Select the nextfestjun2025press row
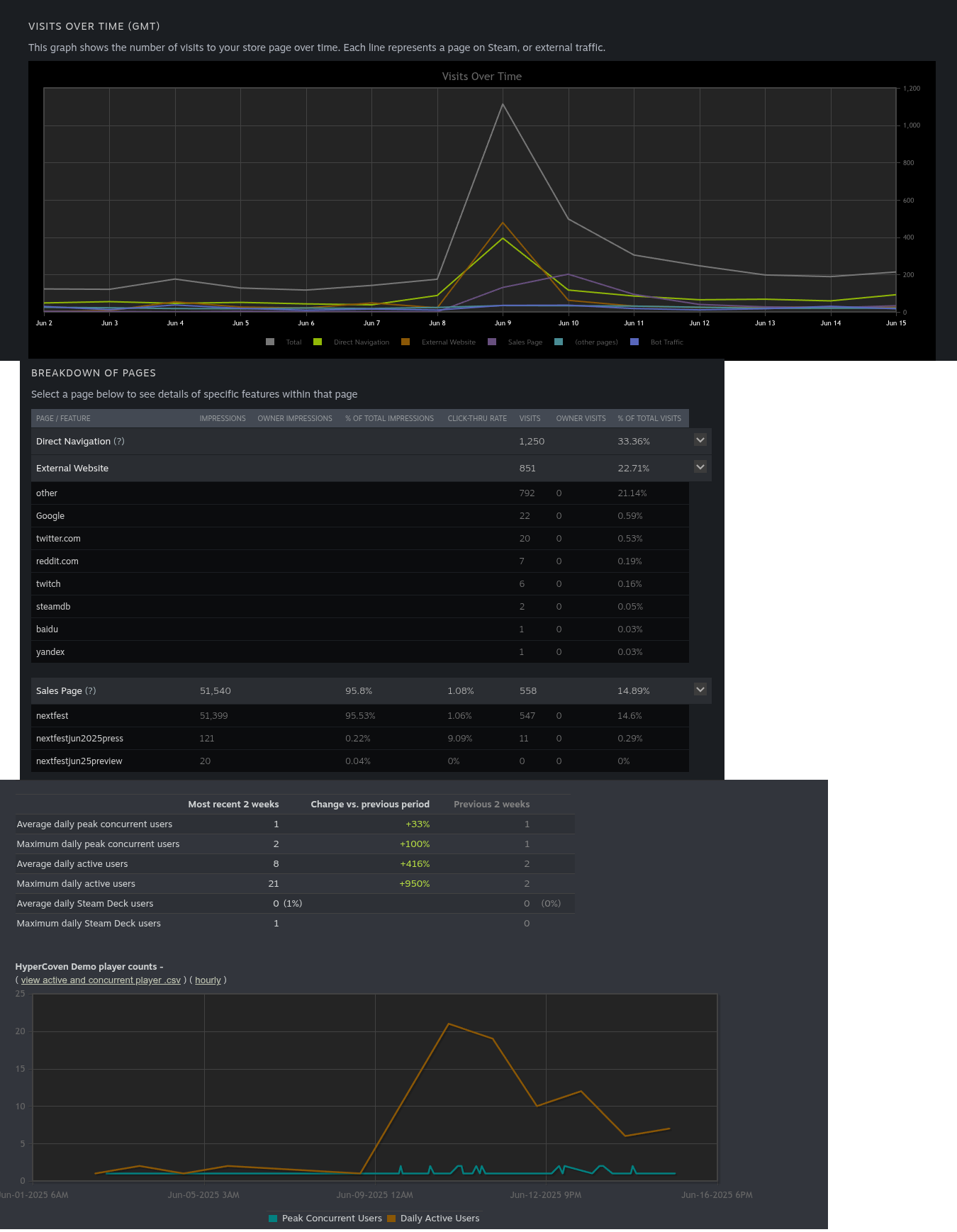The image size is (957, 1232). coord(360,739)
